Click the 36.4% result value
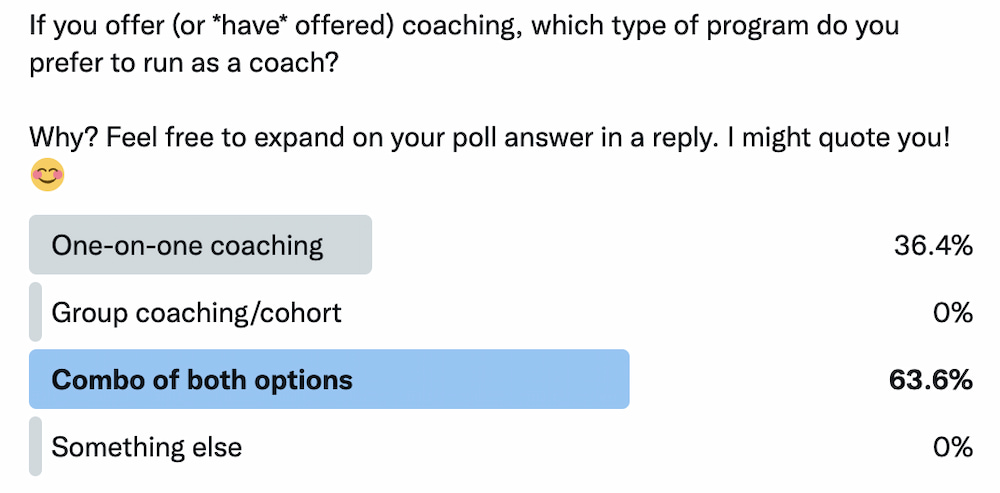The height and width of the screenshot is (493, 1000). tap(933, 246)
